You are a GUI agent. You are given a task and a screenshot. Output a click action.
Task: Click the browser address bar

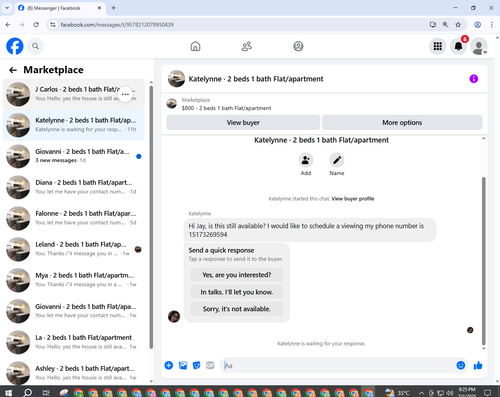click(x=240, y=25)
